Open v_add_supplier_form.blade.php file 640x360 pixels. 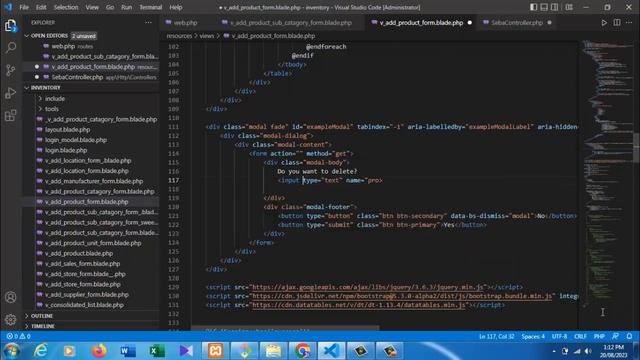tap(87, 294)
